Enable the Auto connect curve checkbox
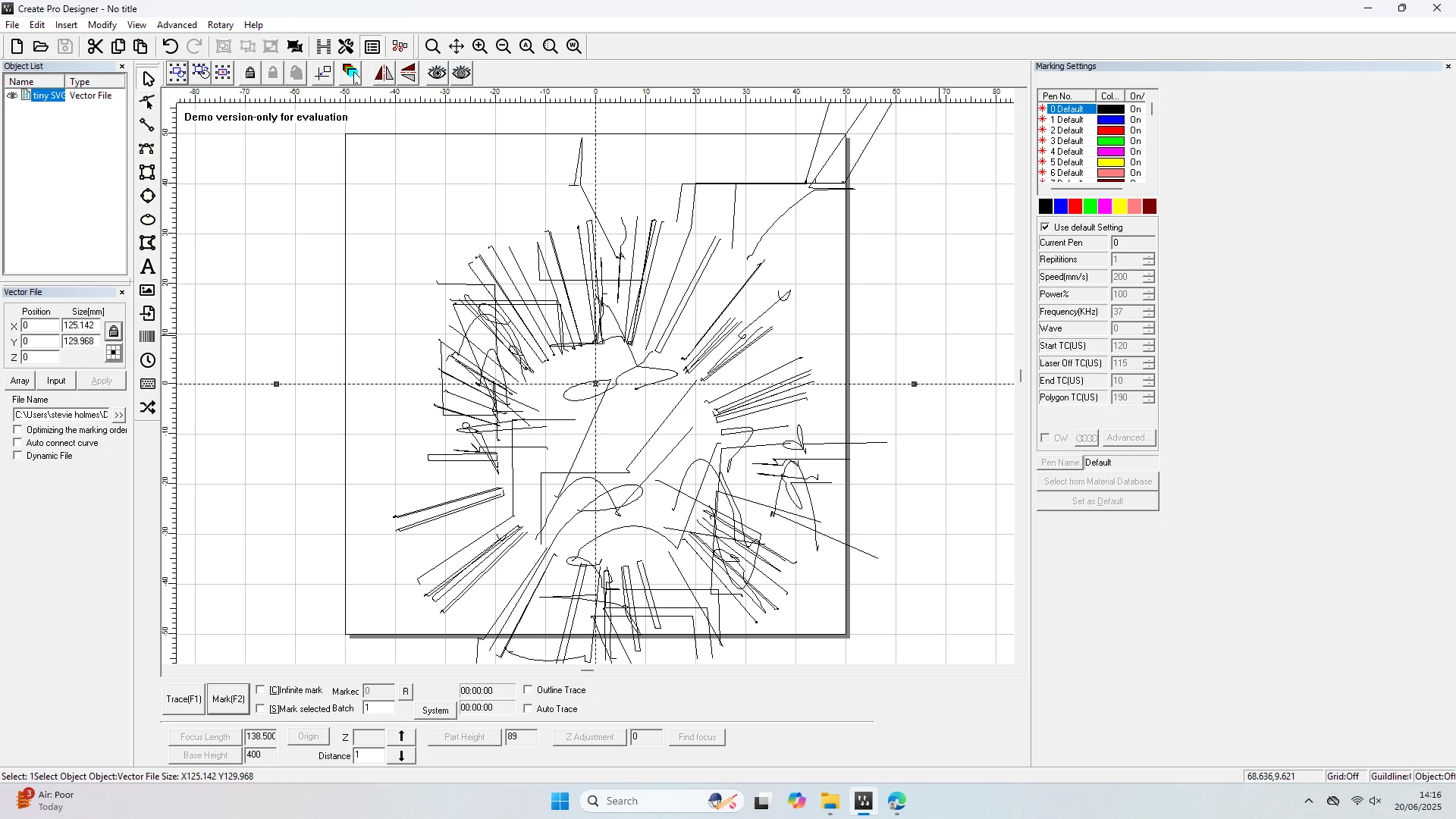 point(18,443)
